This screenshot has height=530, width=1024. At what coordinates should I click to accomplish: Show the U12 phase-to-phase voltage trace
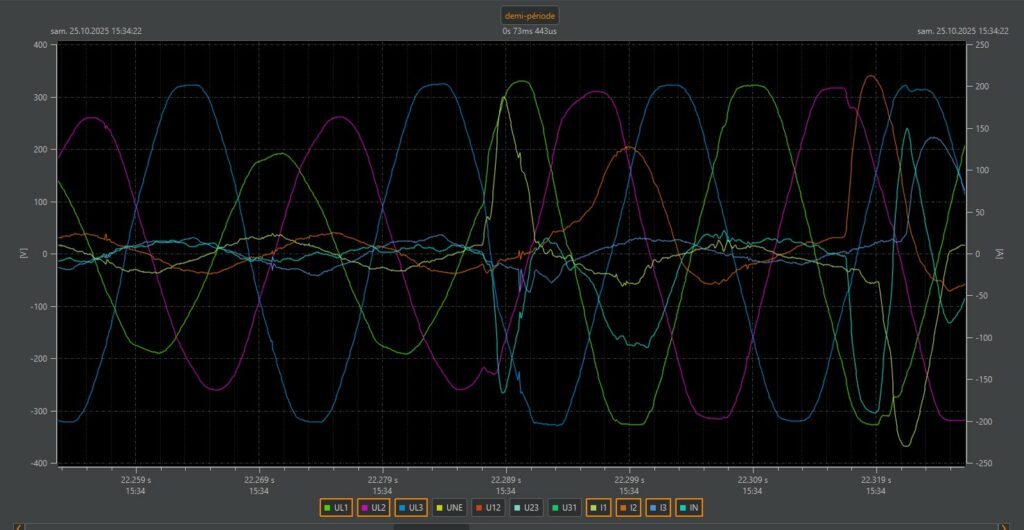pos(488,508)
